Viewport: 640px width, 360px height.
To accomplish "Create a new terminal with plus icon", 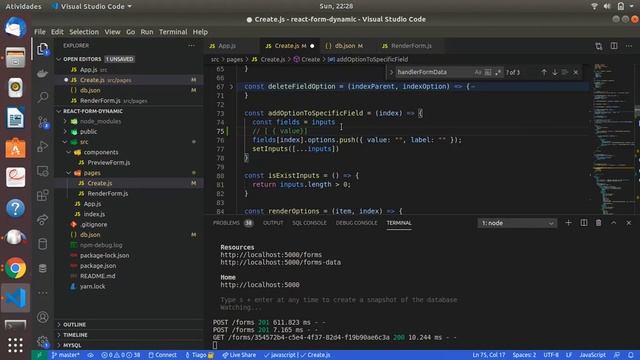I will pos(568,223).
